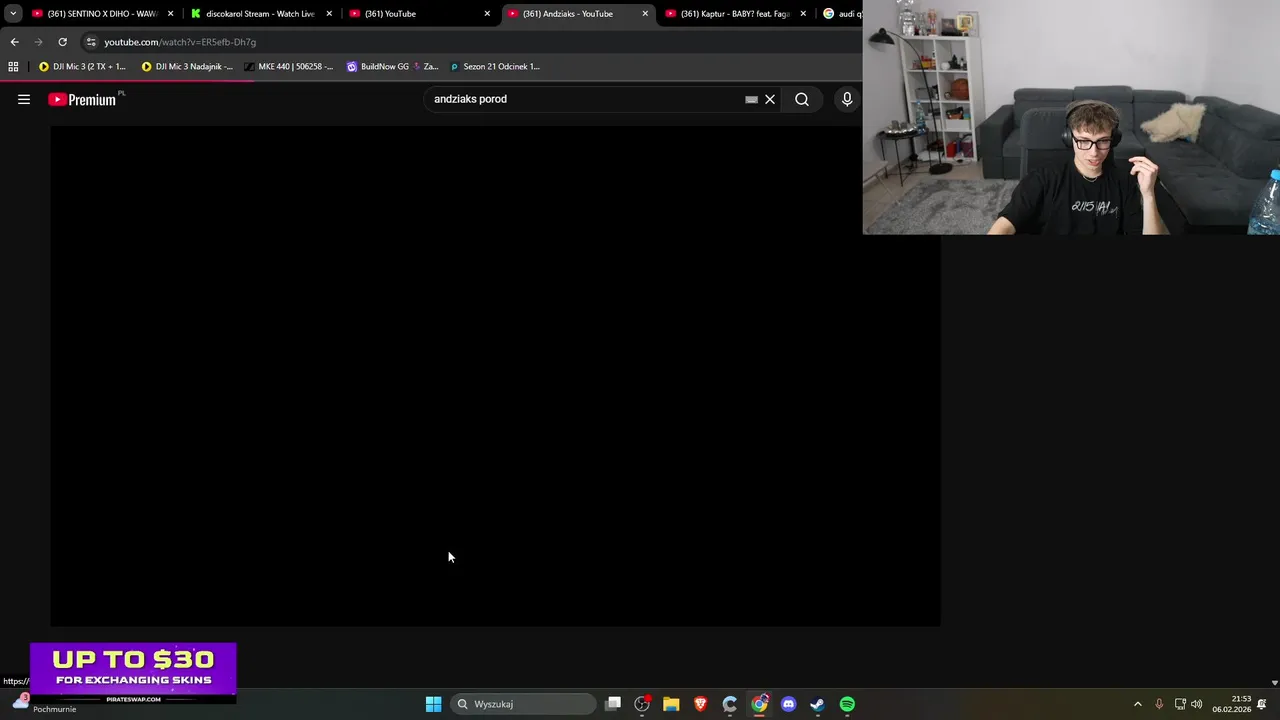1280x720 pixels.
Task: Open network settings tray icon
Action: (1180, 704)
